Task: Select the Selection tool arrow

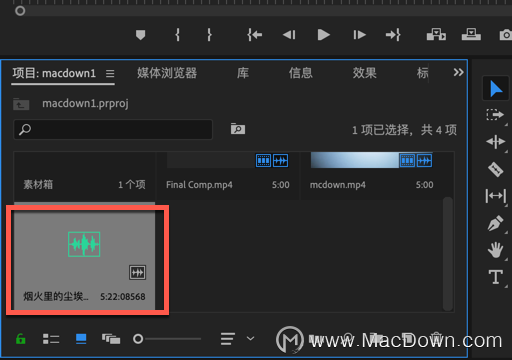Action: click(496, 89)
